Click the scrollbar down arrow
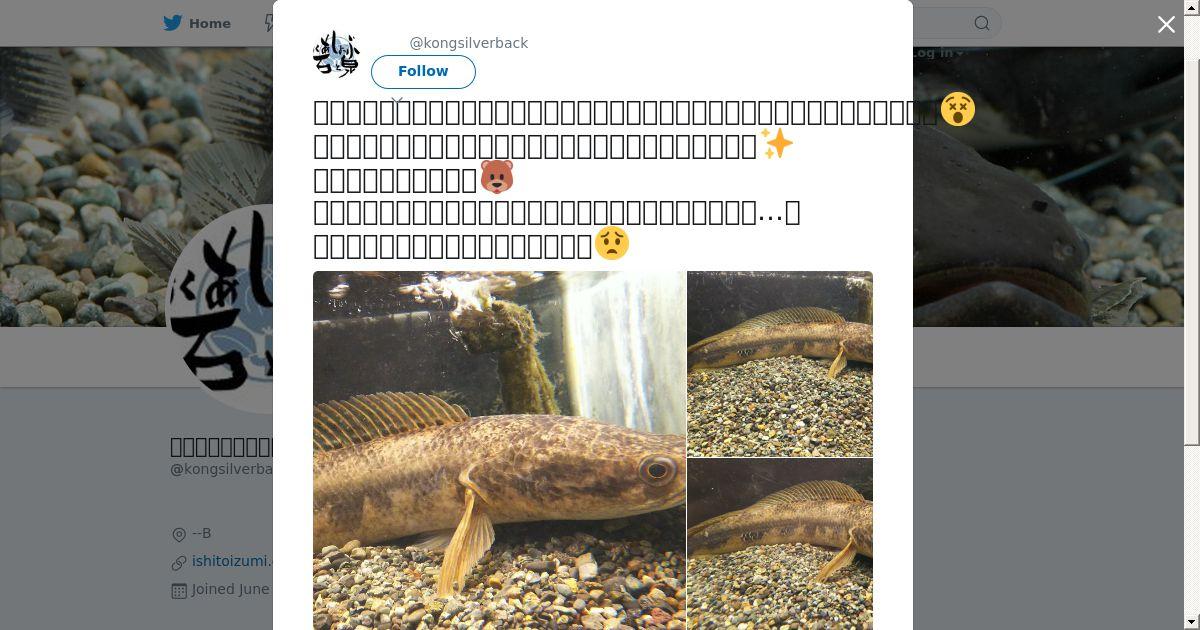Viewport: 1200px width, 630px height. 1192,622
